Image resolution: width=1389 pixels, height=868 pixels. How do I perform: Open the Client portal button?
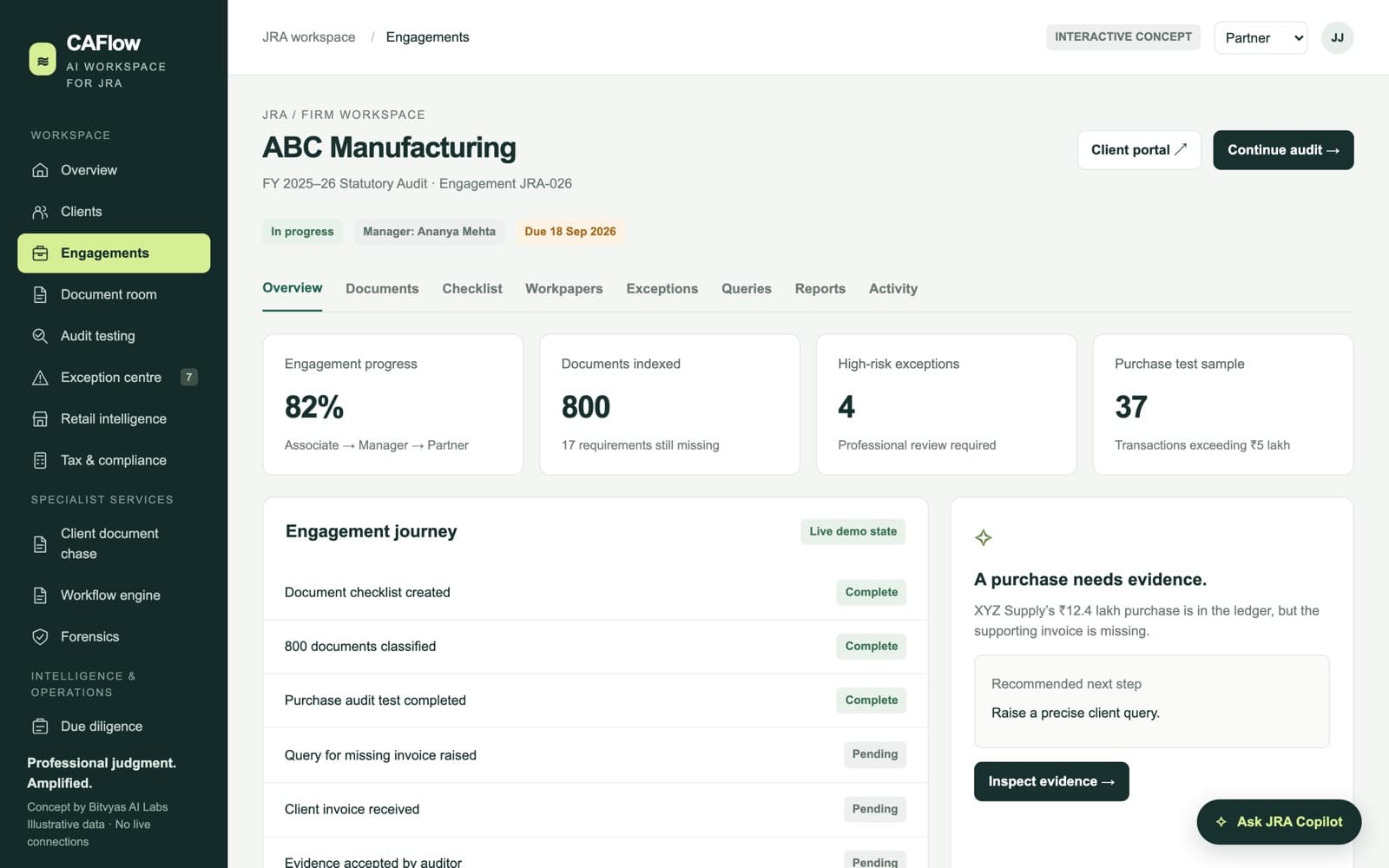click(1139, 150)
